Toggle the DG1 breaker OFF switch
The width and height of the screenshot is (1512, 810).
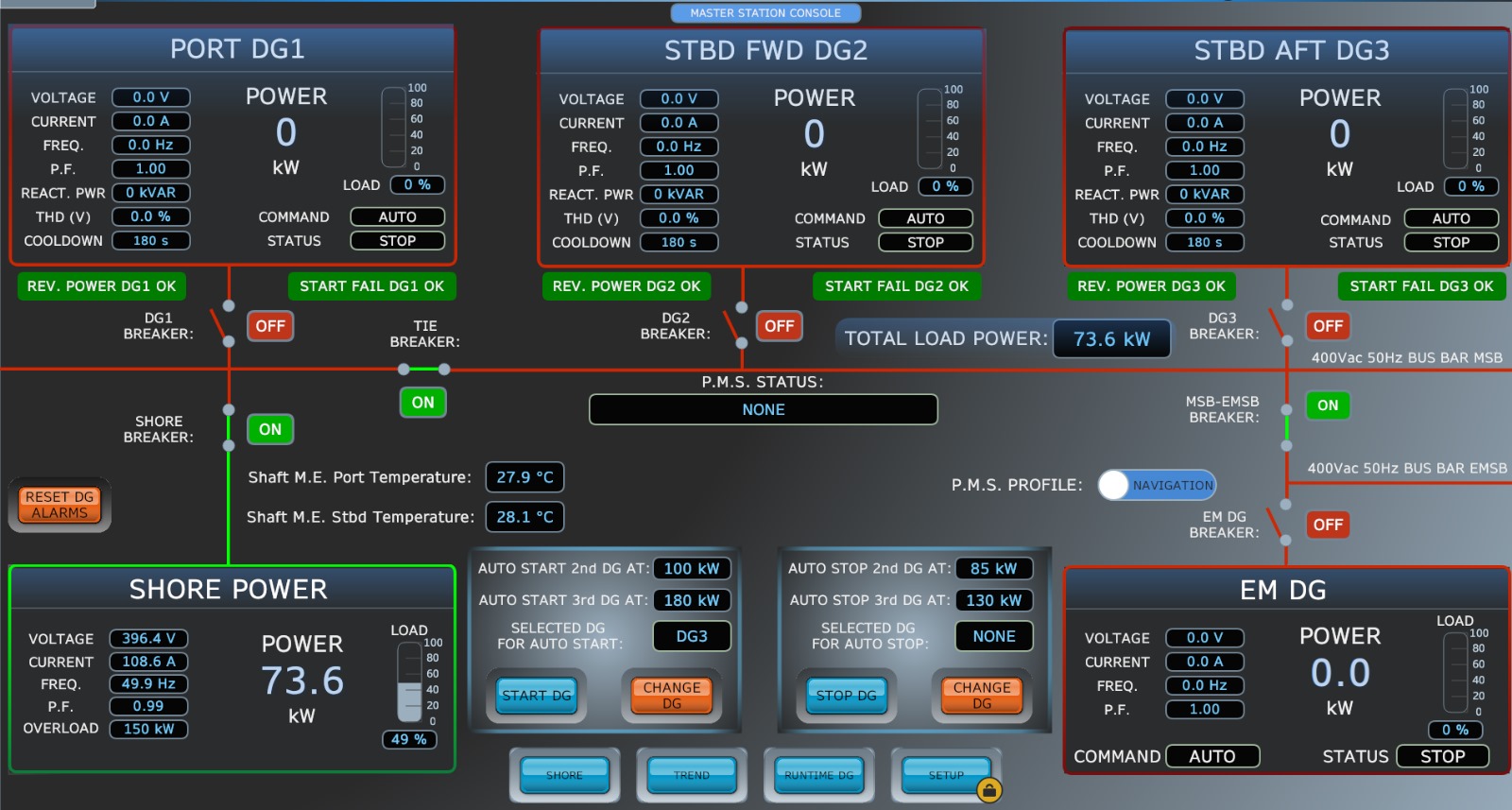point(269,326)
